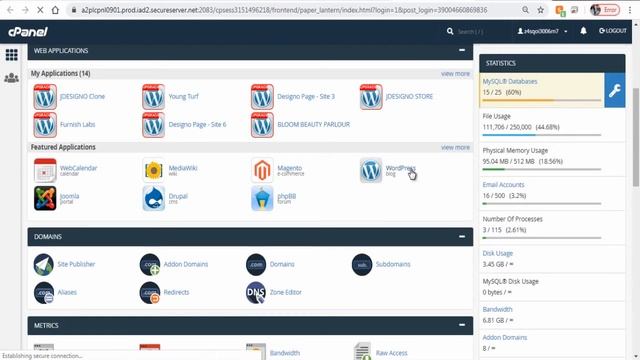Click the Aliases icon
640x360 pixels.
pos(44,293)
